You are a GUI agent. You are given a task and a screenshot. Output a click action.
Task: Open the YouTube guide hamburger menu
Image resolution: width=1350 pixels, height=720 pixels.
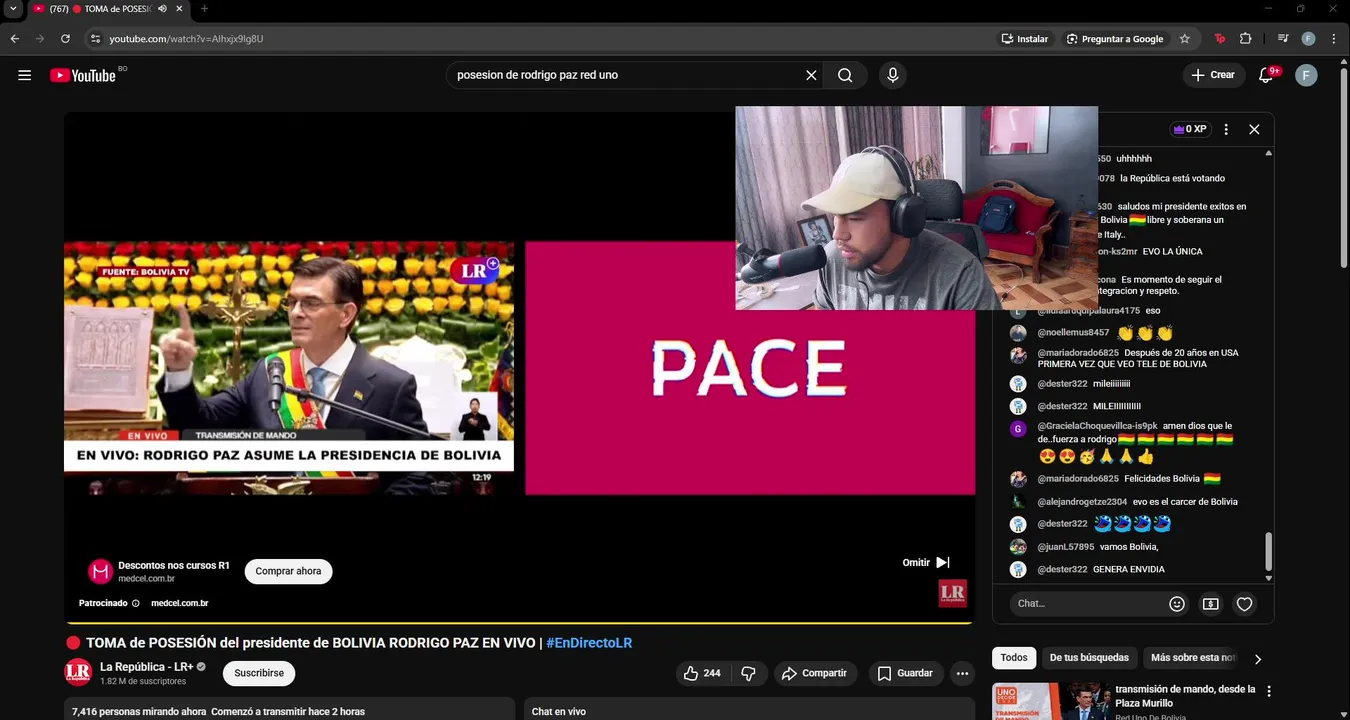(x=25, y=75)
